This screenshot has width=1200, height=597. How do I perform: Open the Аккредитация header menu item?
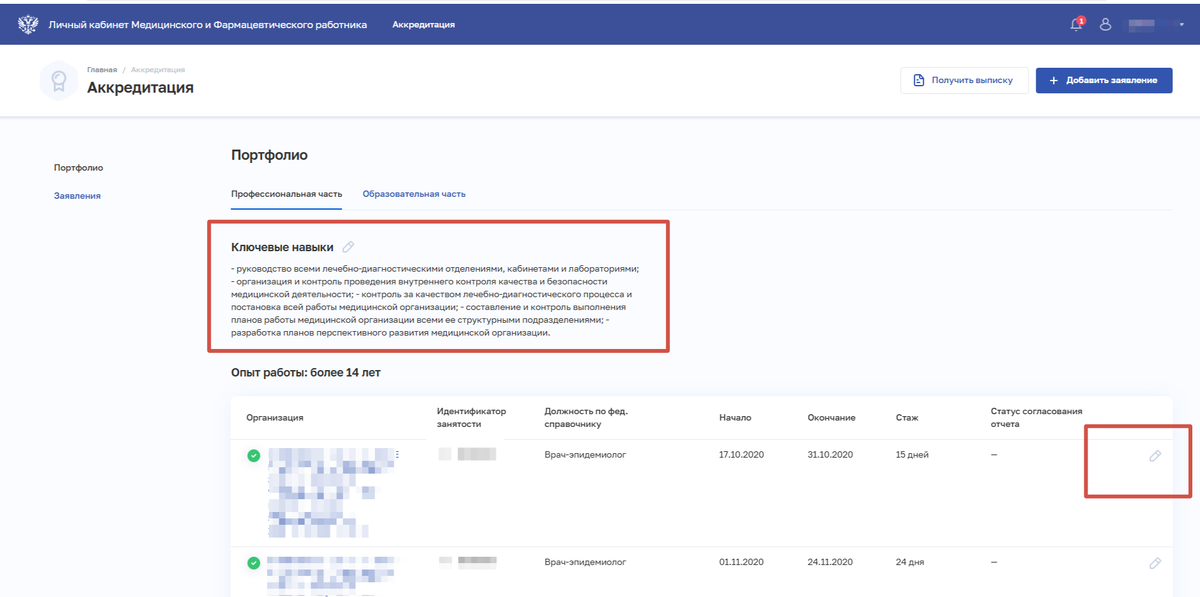tap(423, 24)
